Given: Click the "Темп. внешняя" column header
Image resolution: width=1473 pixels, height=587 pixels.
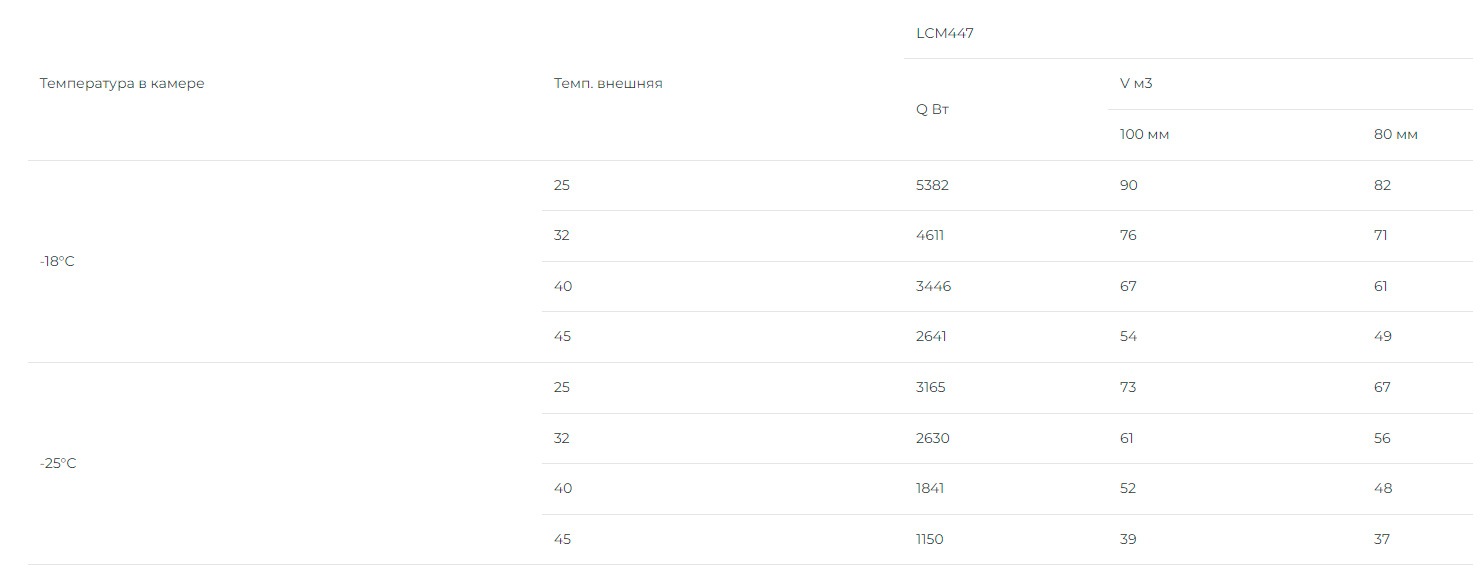Looking at the screenshot, I should point(608,83).
